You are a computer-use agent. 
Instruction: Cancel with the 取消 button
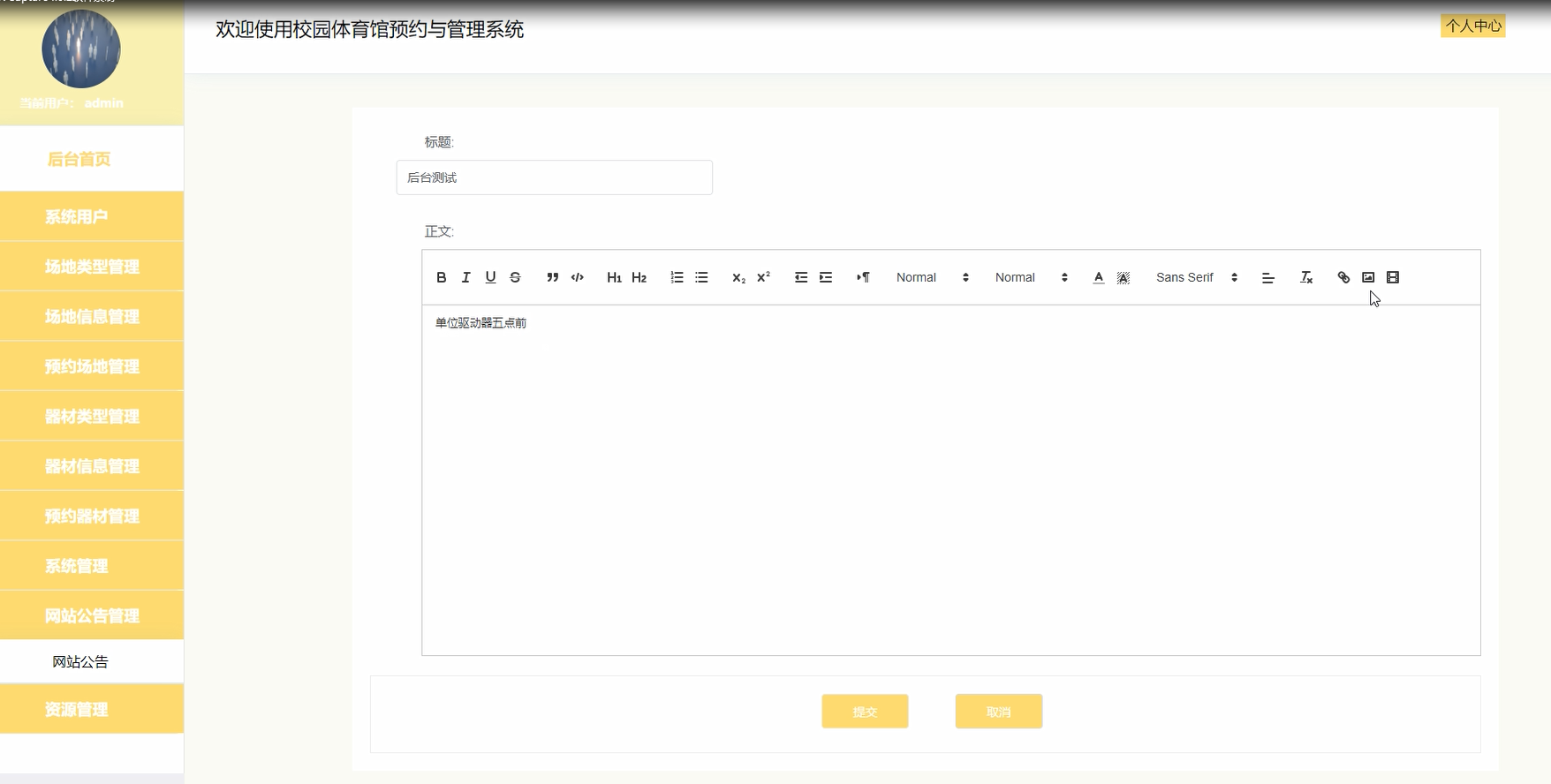[x=999, y=712]
